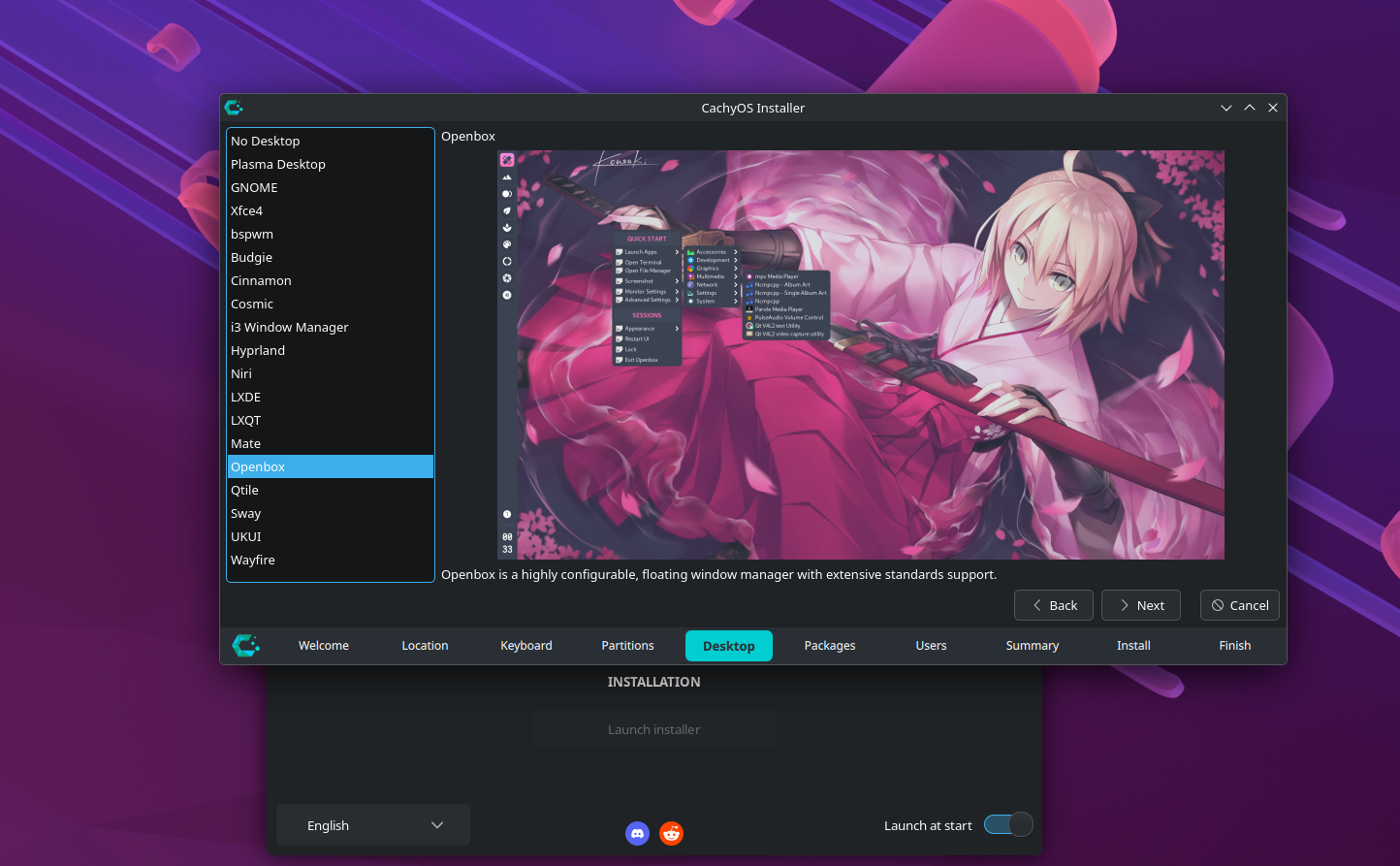The image size is (1400, 866).
Task: Minimize the installer window using the down chevron
Action: (1226, 108)
